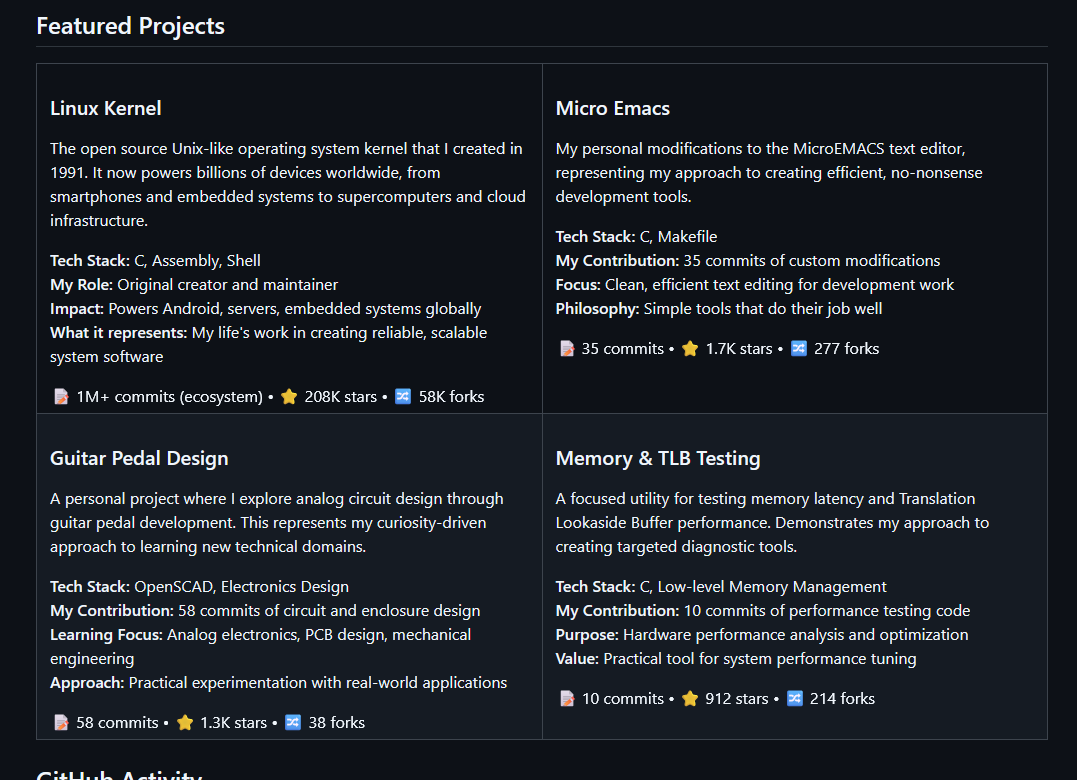Click the memo icon beside 35 commits

click(x=567, y=349)
